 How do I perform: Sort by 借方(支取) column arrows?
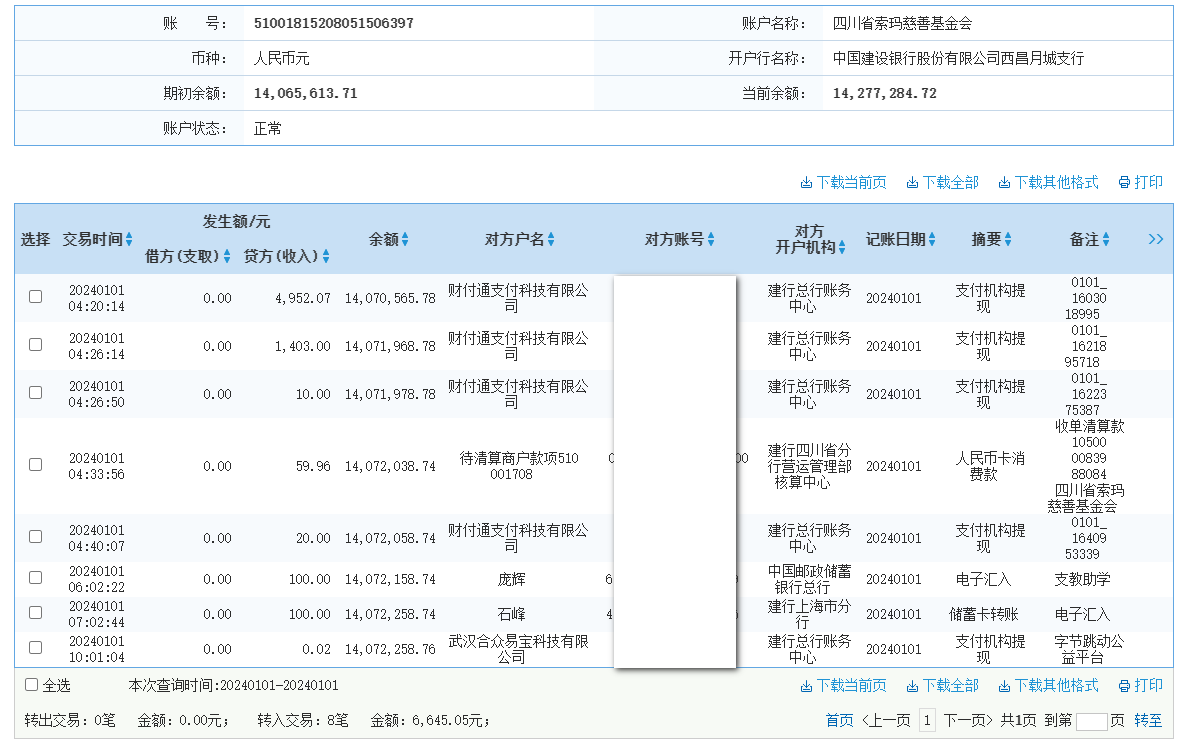(227, 257)
